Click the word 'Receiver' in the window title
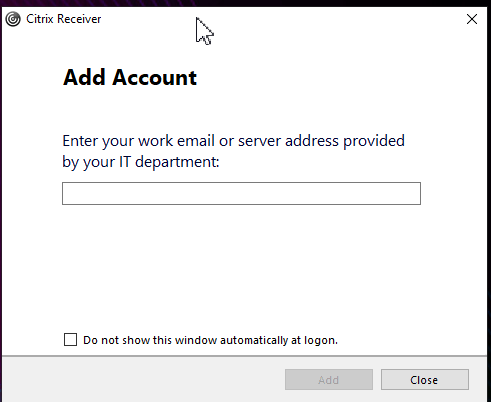The width and height of the screenshot is (491, 402). (x=79, y=19)
